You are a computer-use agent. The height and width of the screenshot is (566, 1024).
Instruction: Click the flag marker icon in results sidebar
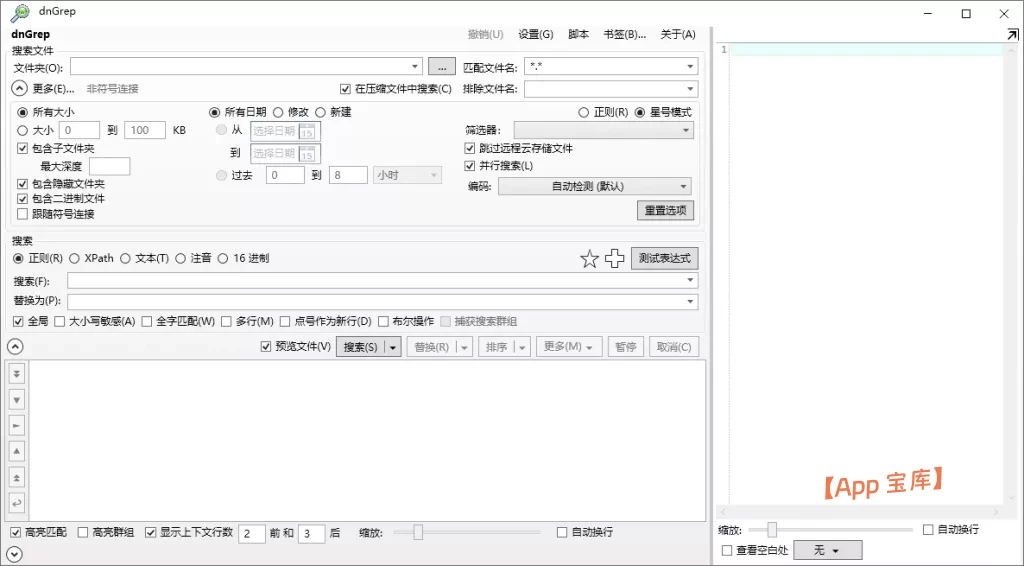point(17,426)
